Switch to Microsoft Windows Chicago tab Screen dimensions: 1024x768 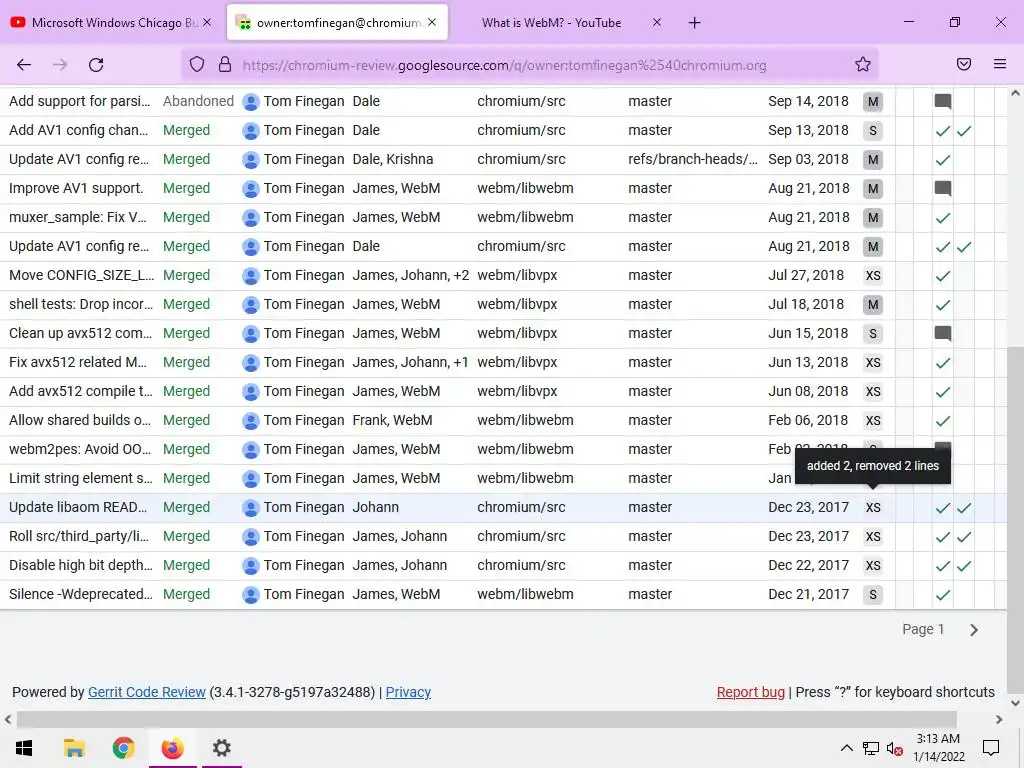point(112,22)
